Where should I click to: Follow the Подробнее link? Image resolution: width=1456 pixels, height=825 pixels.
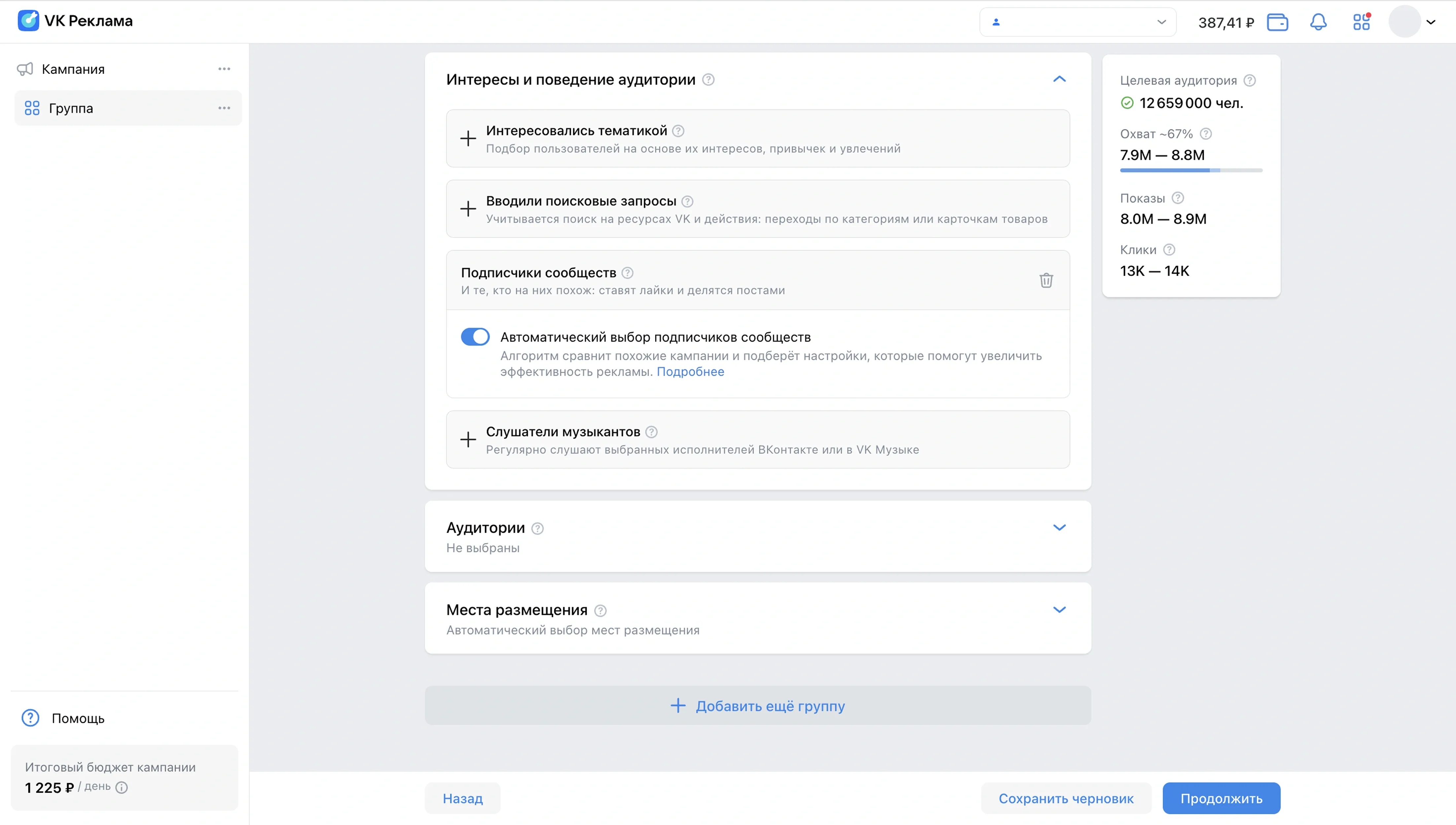tap(690, 372)
